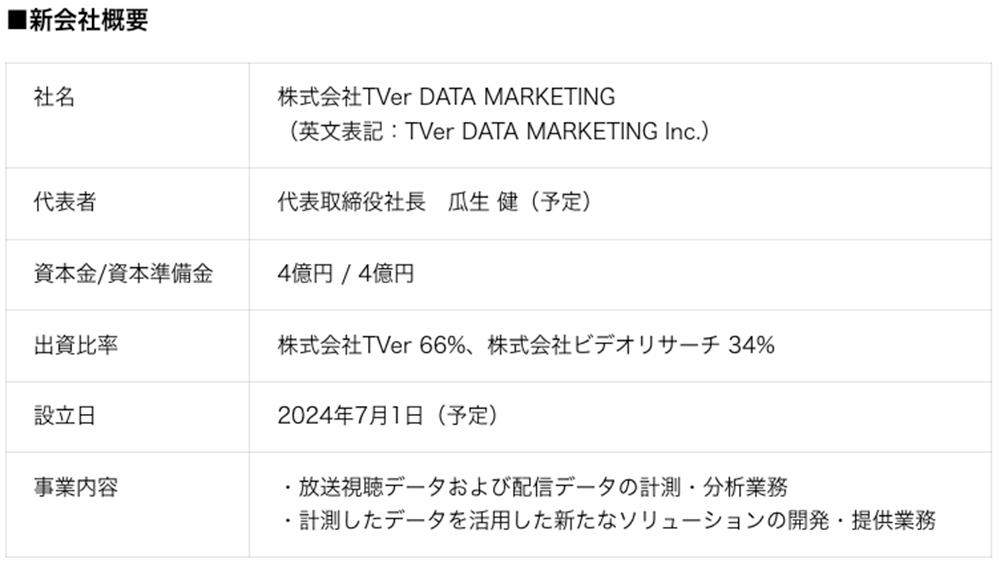Image resolution: width=1000 pixels, height=563 pixels.
Task: Click the date 2024年7月1日
Action: coord(350,416)
